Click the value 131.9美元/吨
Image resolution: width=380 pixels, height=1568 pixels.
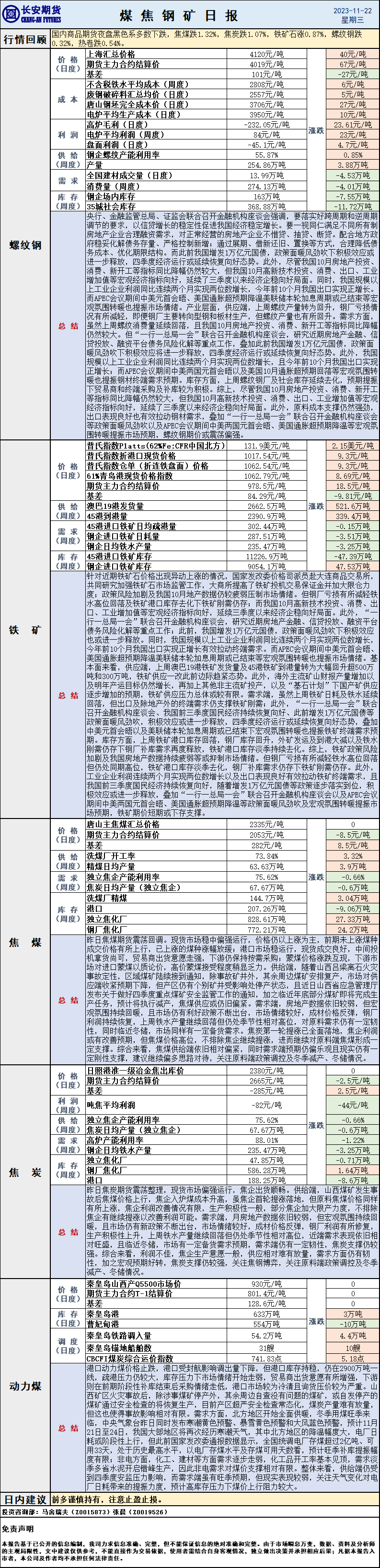point(267,446)
